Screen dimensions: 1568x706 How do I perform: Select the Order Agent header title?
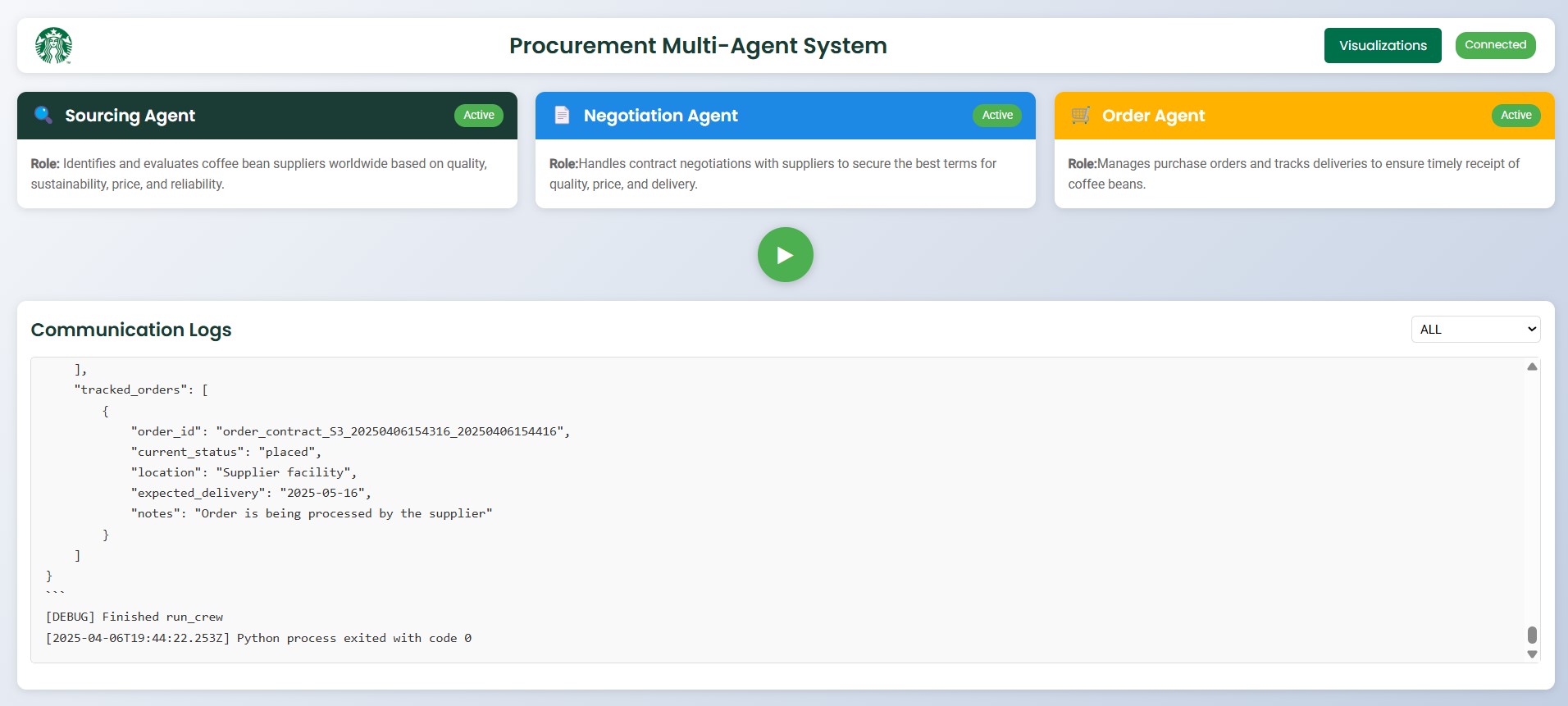click(x=1153, y=116)
